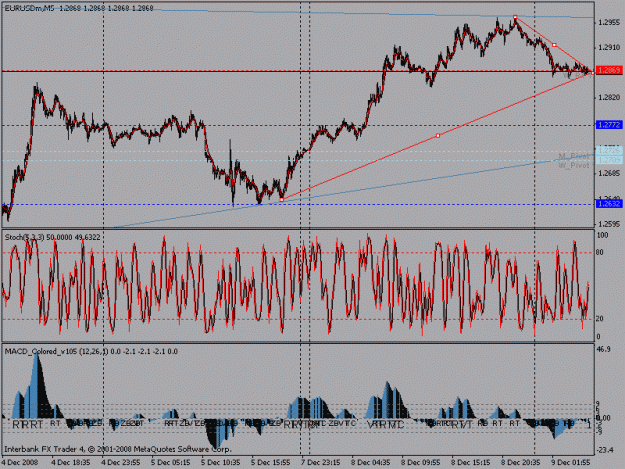Viewport: 625px width, 469px height.
Task: Click the 1.2955 value on the price axis
Action: coord(609,23)
